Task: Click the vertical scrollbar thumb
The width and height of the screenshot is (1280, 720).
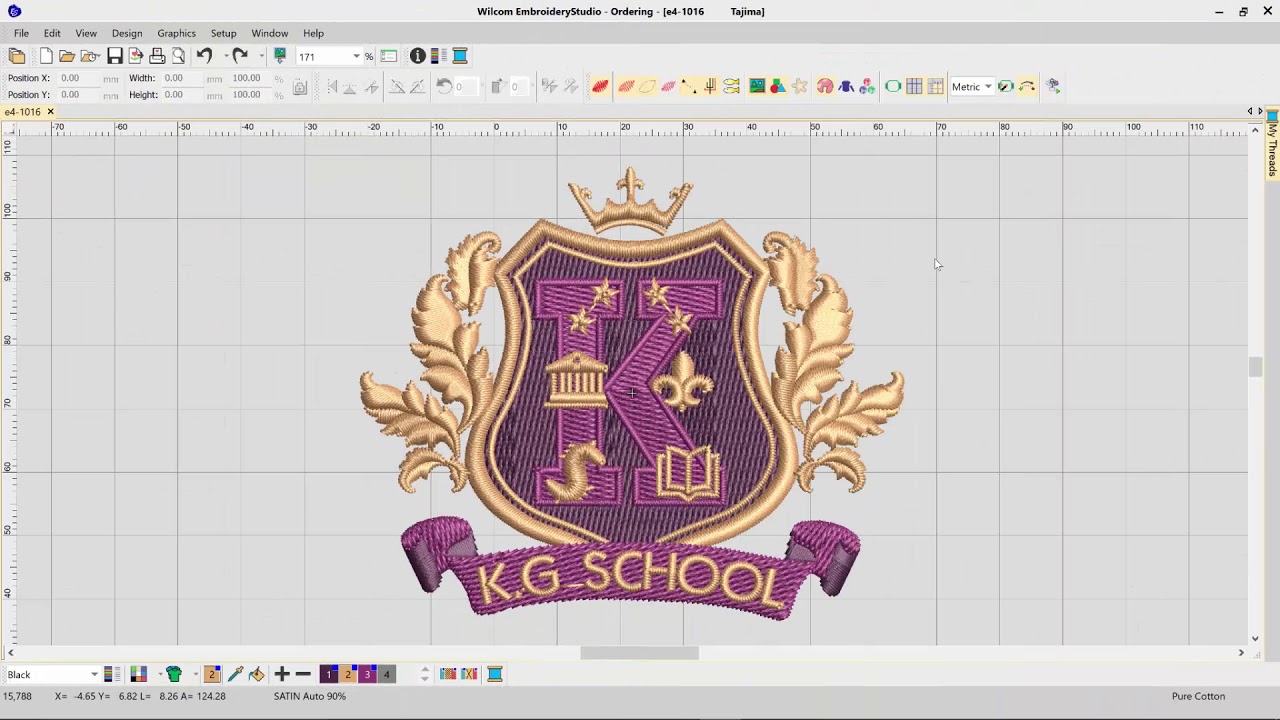Action: click(x=1255, y=366)
